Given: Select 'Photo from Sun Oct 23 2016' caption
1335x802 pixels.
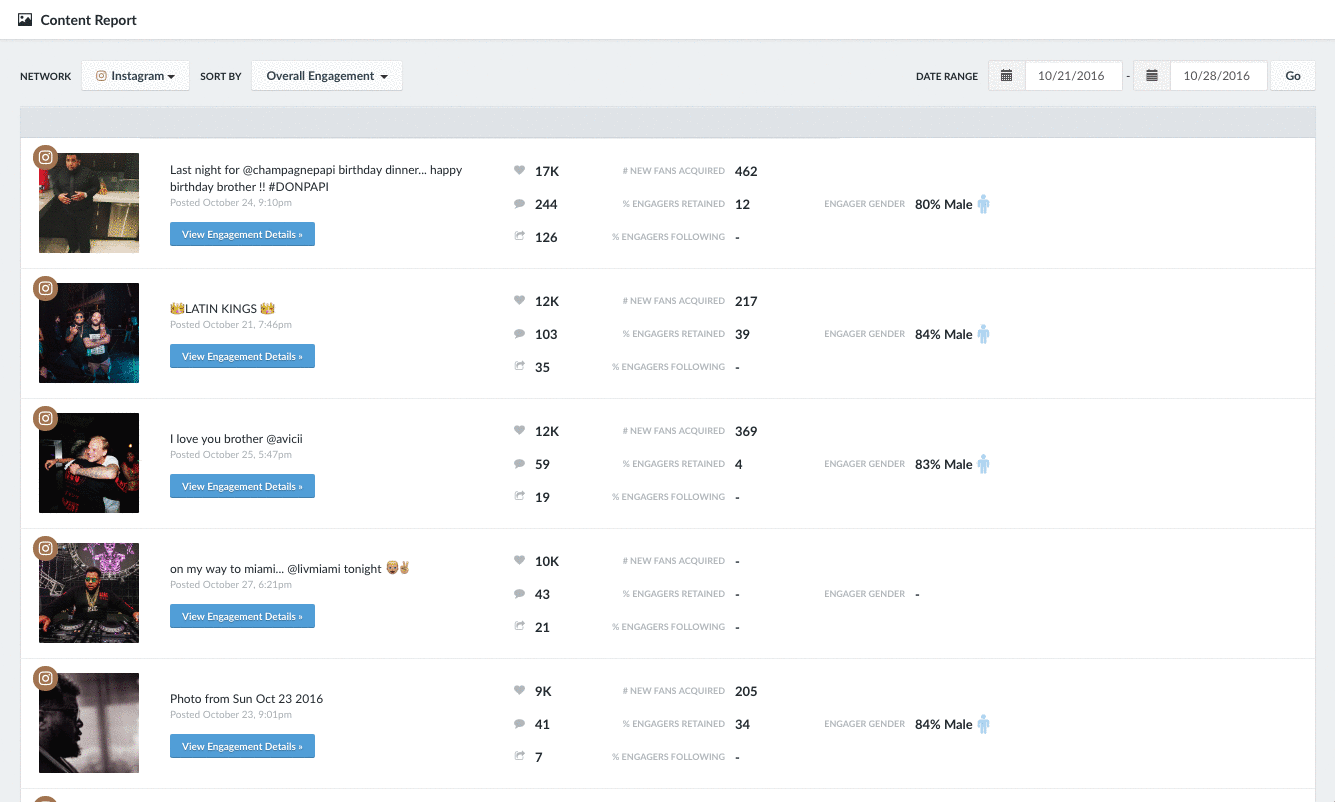Looking at the screenshot, I should [x=246, y=699].
